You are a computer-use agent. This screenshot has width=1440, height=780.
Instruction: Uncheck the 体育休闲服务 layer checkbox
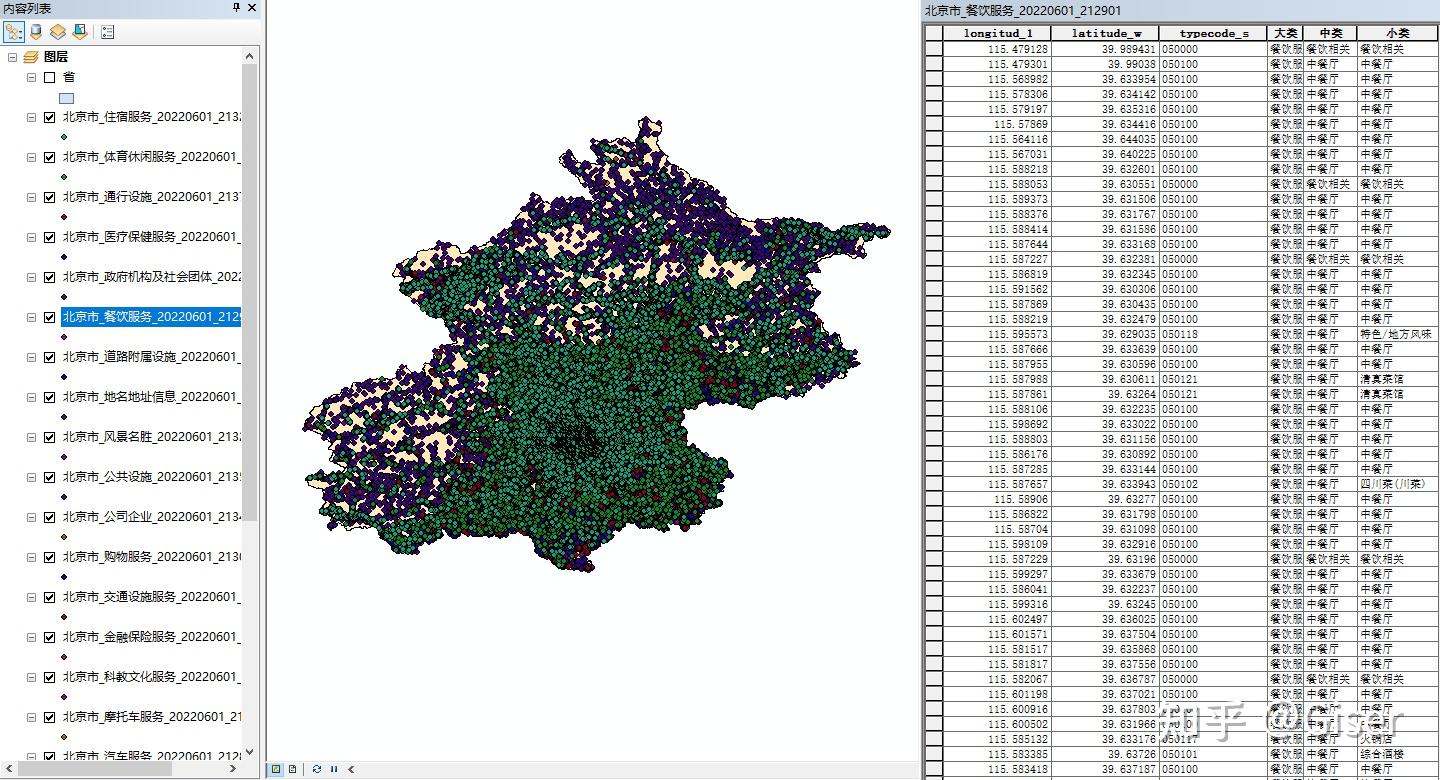click(x=49, y=157)
